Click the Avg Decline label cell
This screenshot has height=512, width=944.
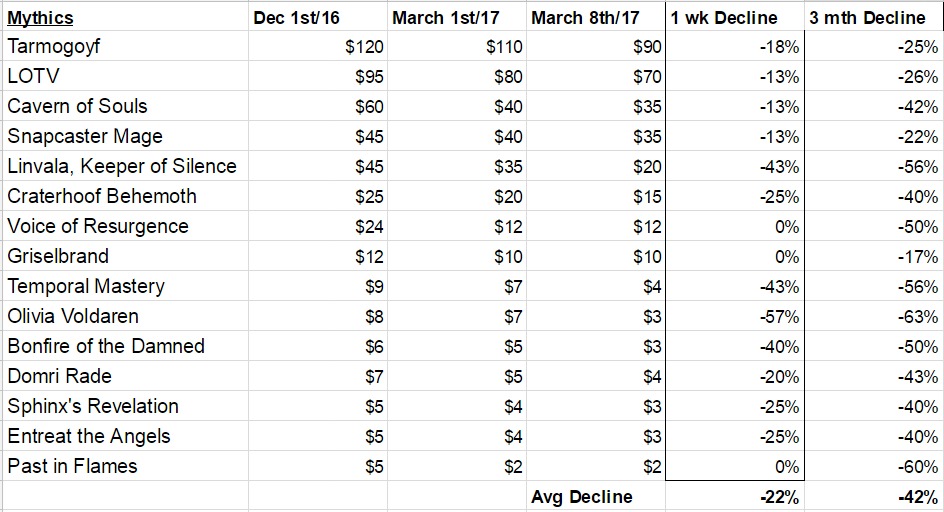[x=595, y=496]
